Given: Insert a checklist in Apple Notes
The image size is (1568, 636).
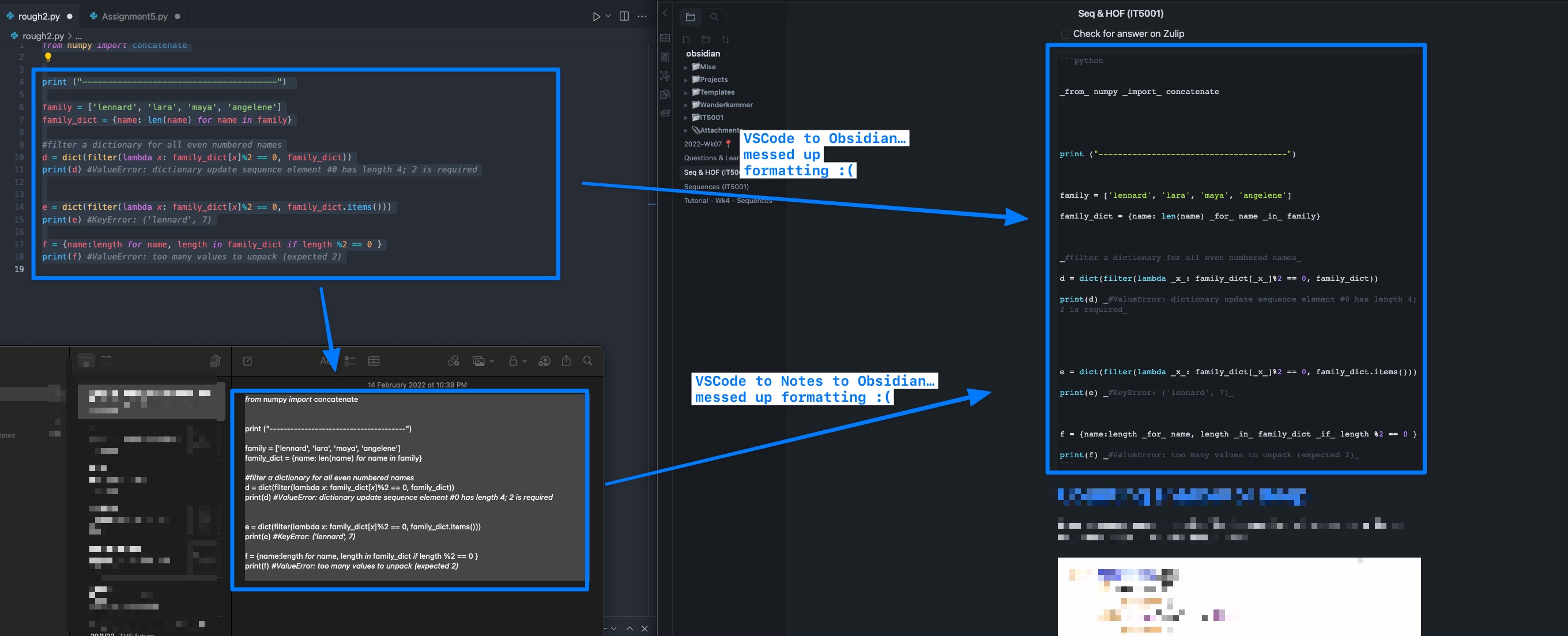Looking at the screenshot, I should [x=350, y=360].
